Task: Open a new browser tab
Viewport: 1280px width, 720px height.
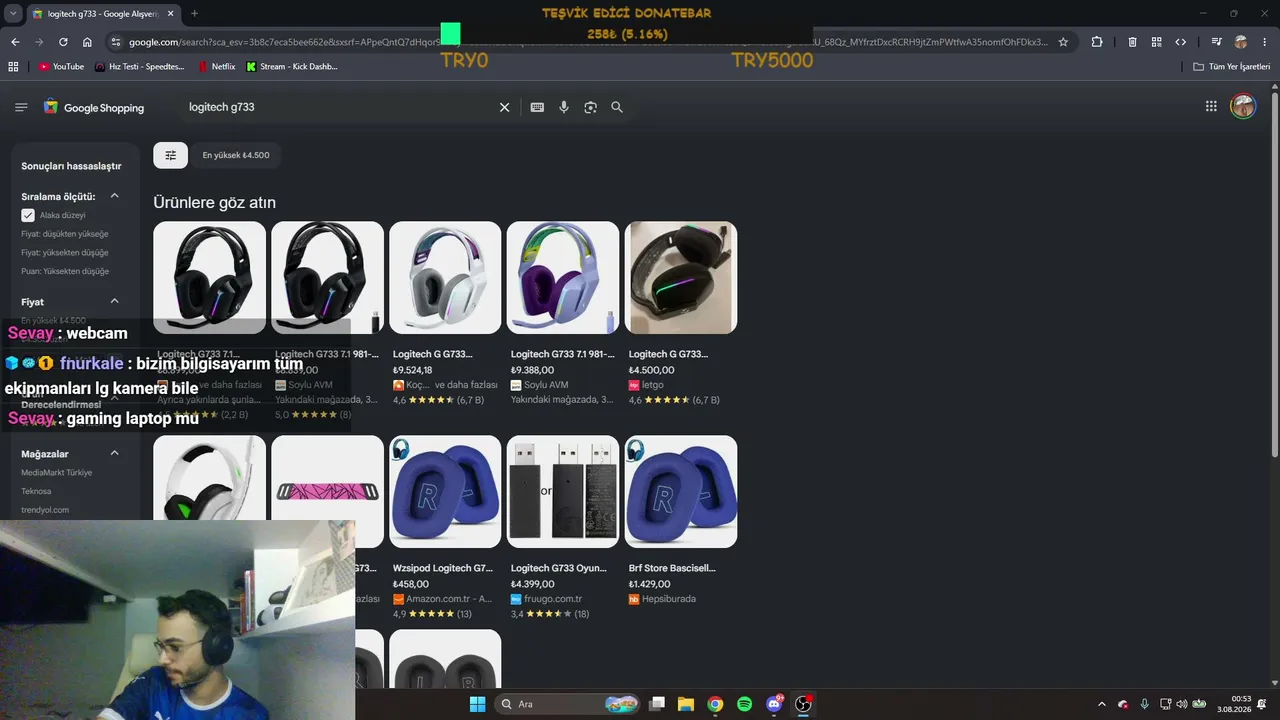Action: (194, 14)
